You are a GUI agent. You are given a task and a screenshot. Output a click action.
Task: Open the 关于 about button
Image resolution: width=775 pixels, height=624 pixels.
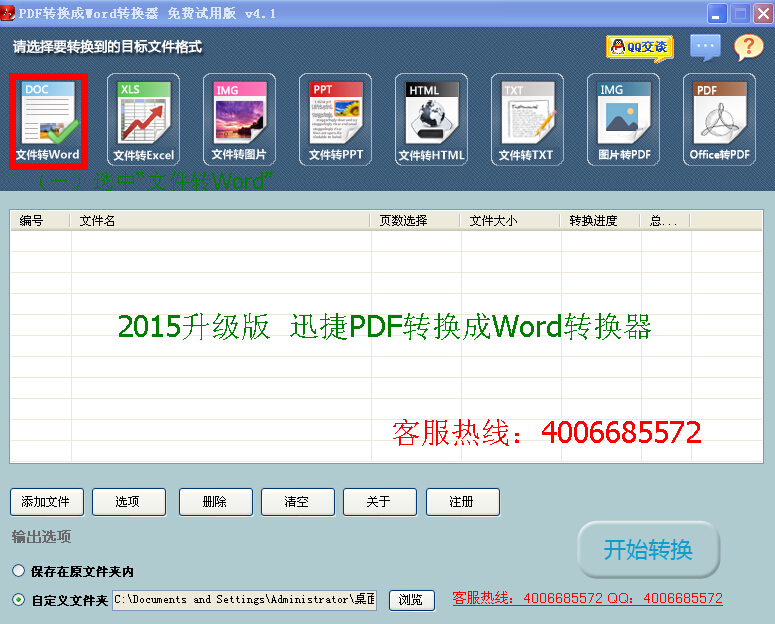click(x=380, y=502)
